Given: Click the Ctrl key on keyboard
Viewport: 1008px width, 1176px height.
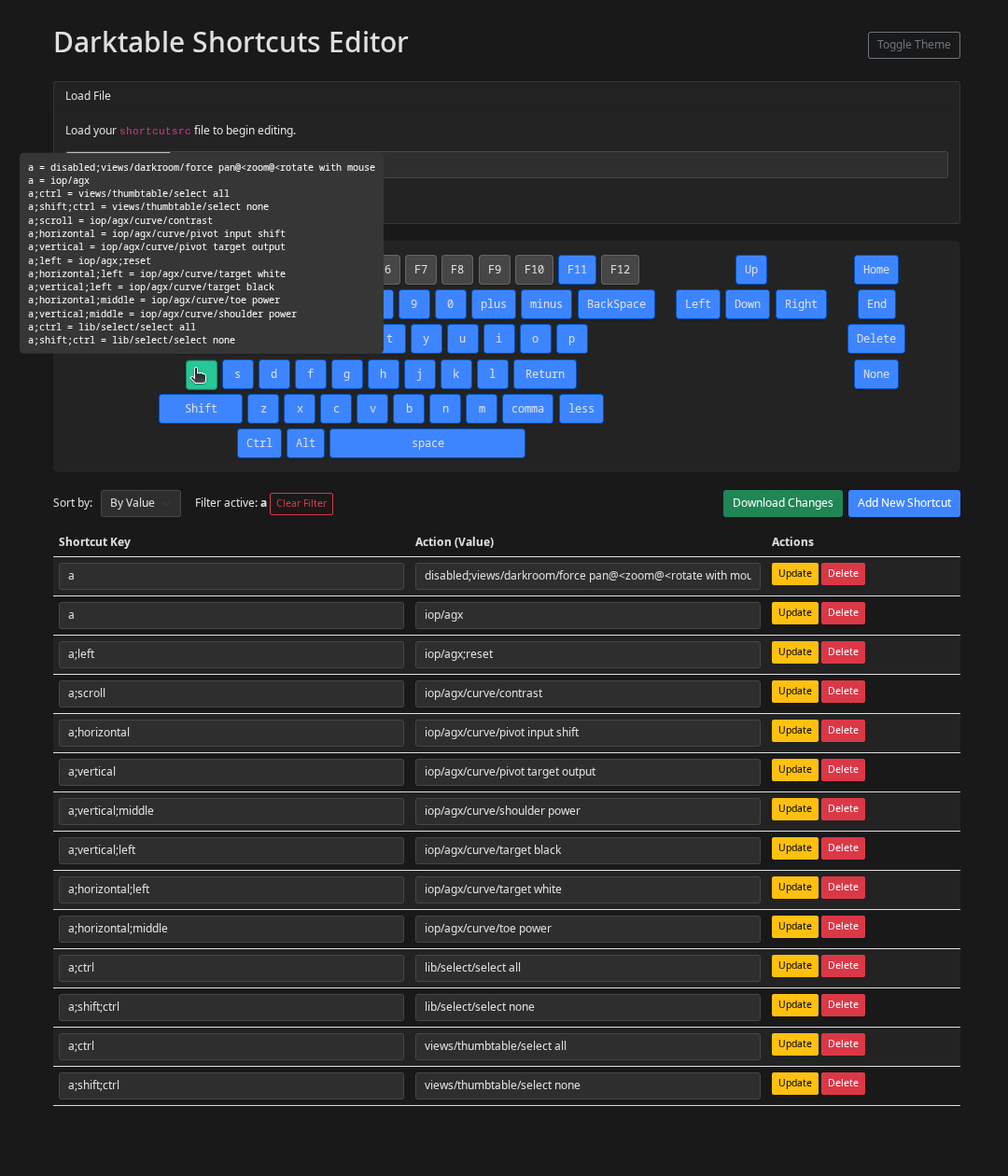Looking at the screenshot, I should pyautogui.click(x=259, y=443).
